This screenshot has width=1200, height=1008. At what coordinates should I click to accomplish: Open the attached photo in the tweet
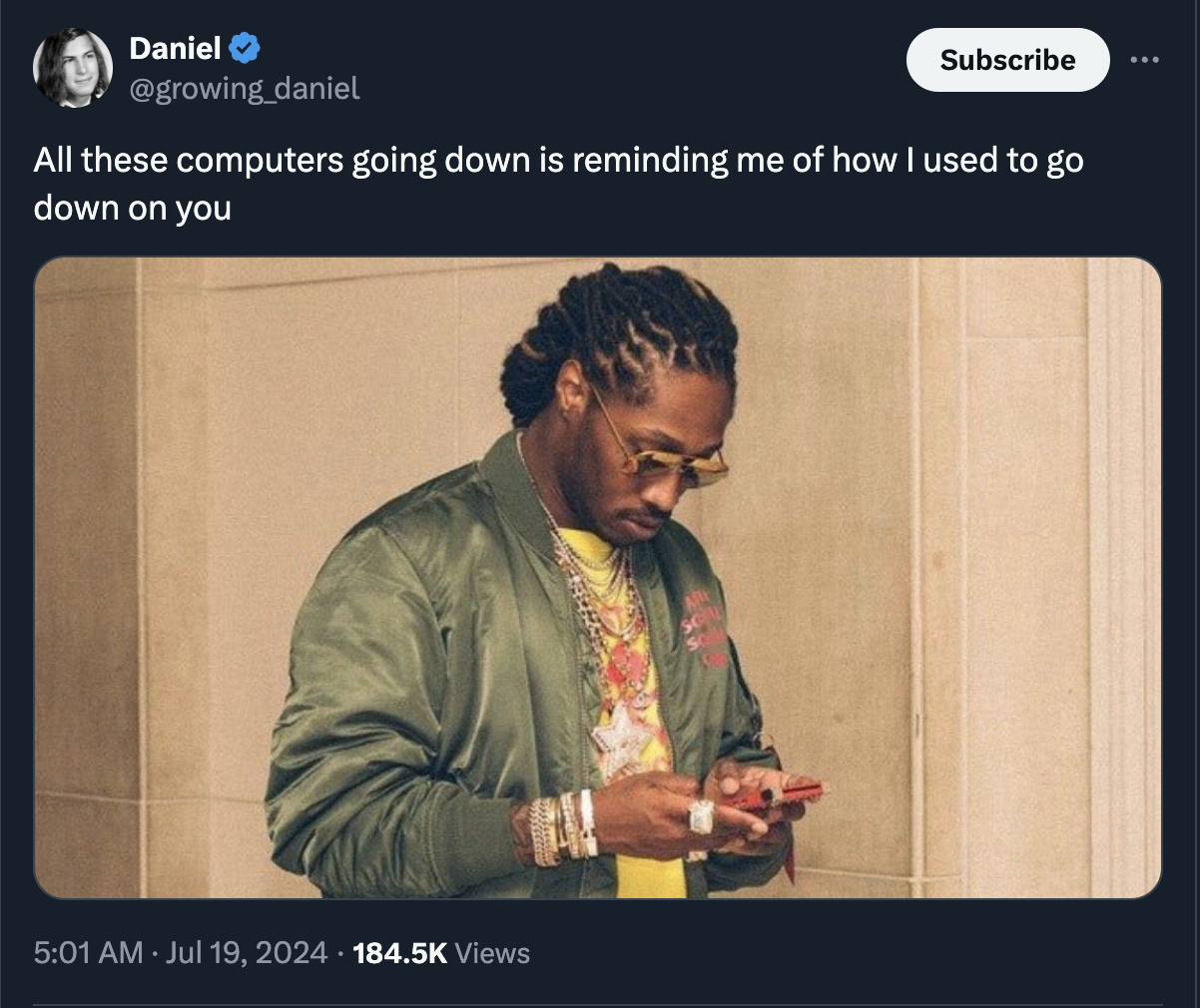[x=598, y=578]
